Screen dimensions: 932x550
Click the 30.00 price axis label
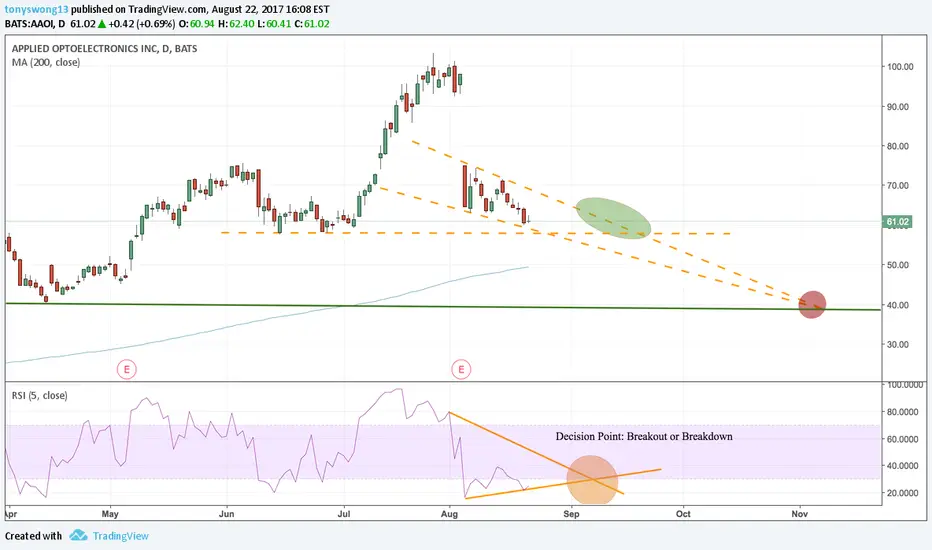[x=898, y=344]
